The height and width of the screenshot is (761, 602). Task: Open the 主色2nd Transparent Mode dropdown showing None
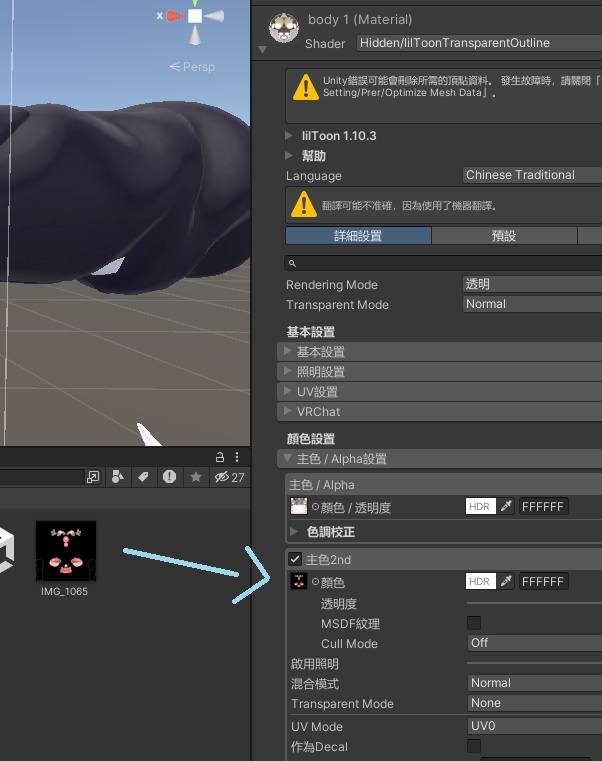click(x=535, y=703)
